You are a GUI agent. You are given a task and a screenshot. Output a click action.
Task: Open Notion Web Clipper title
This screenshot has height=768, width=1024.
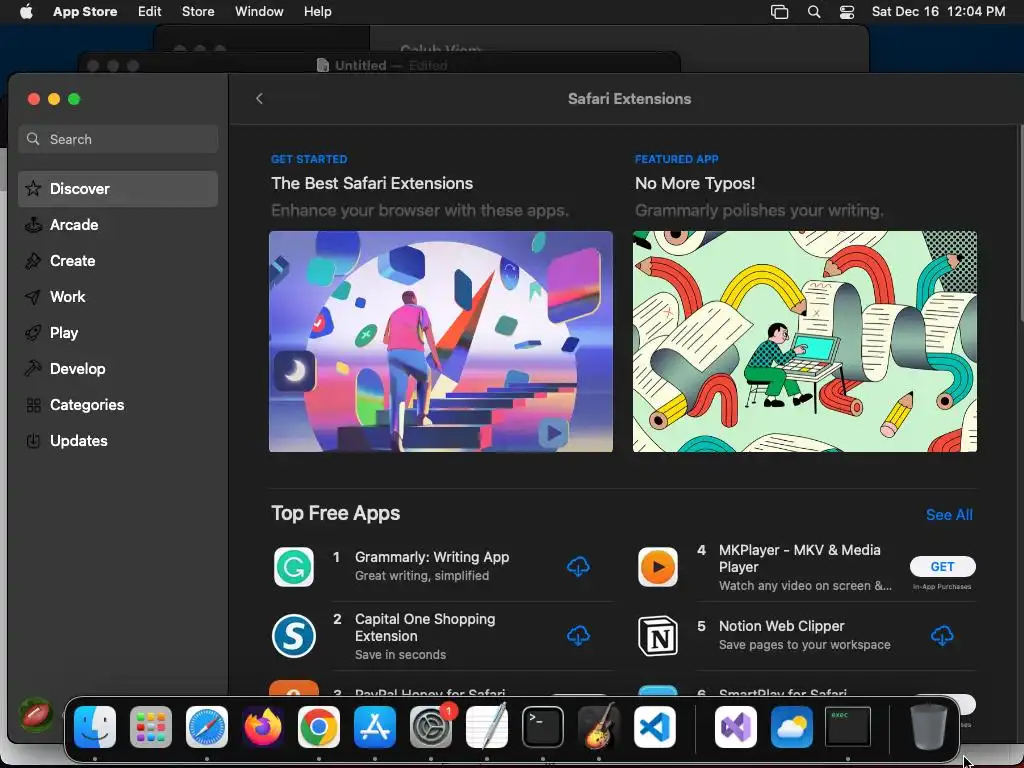point(781,626)
